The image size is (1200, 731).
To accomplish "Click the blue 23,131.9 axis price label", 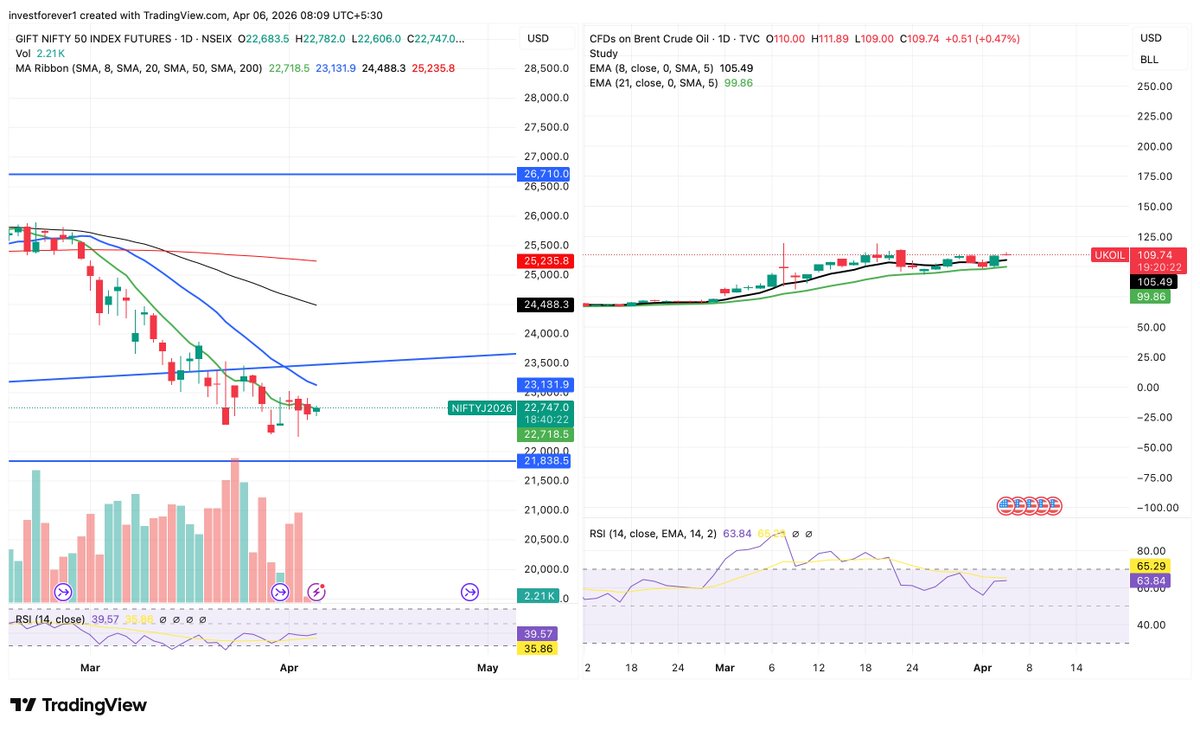I will pyautogui.click(x=545, y=385).
